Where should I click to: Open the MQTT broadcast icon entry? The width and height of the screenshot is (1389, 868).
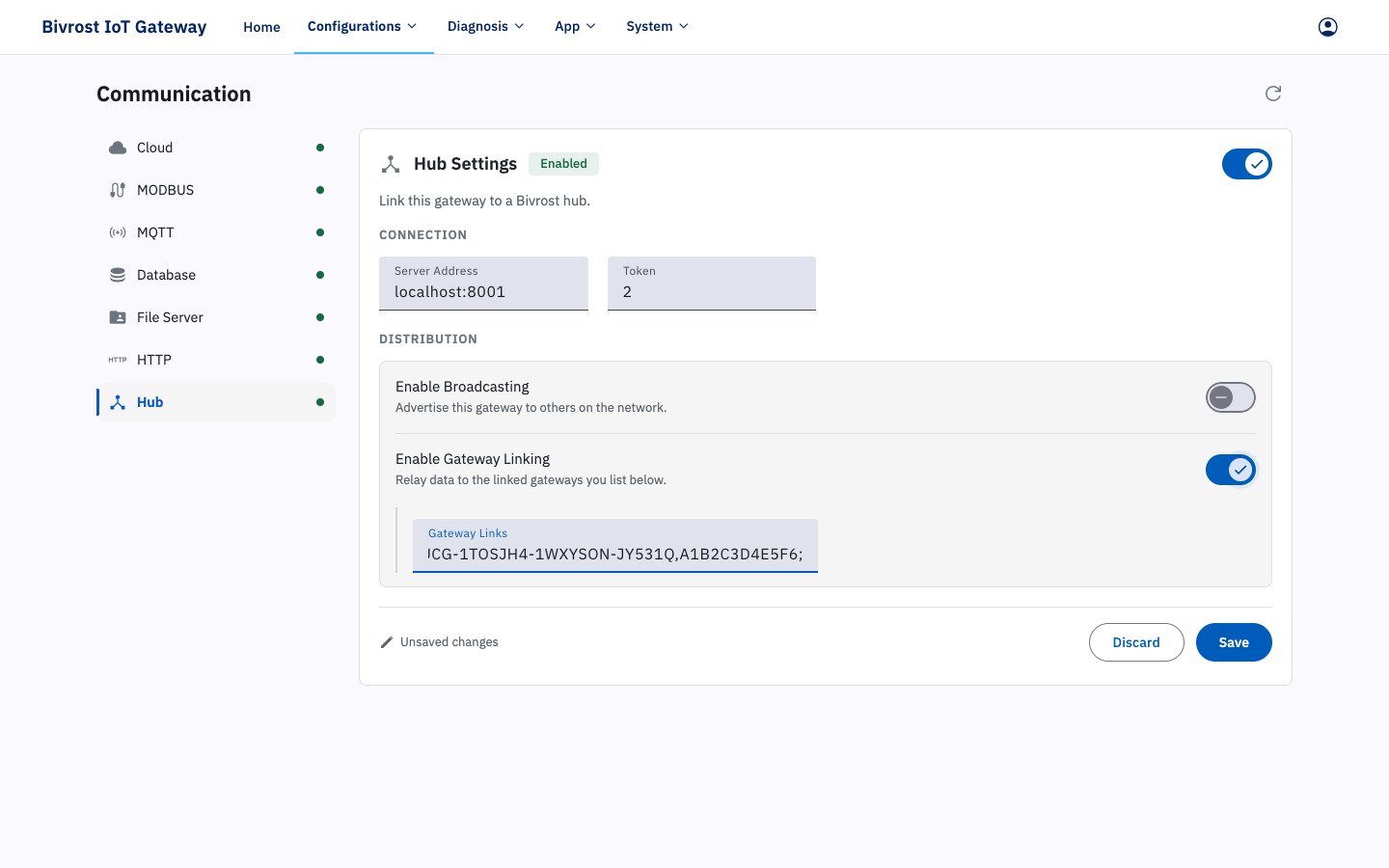(x=118, y=232)
